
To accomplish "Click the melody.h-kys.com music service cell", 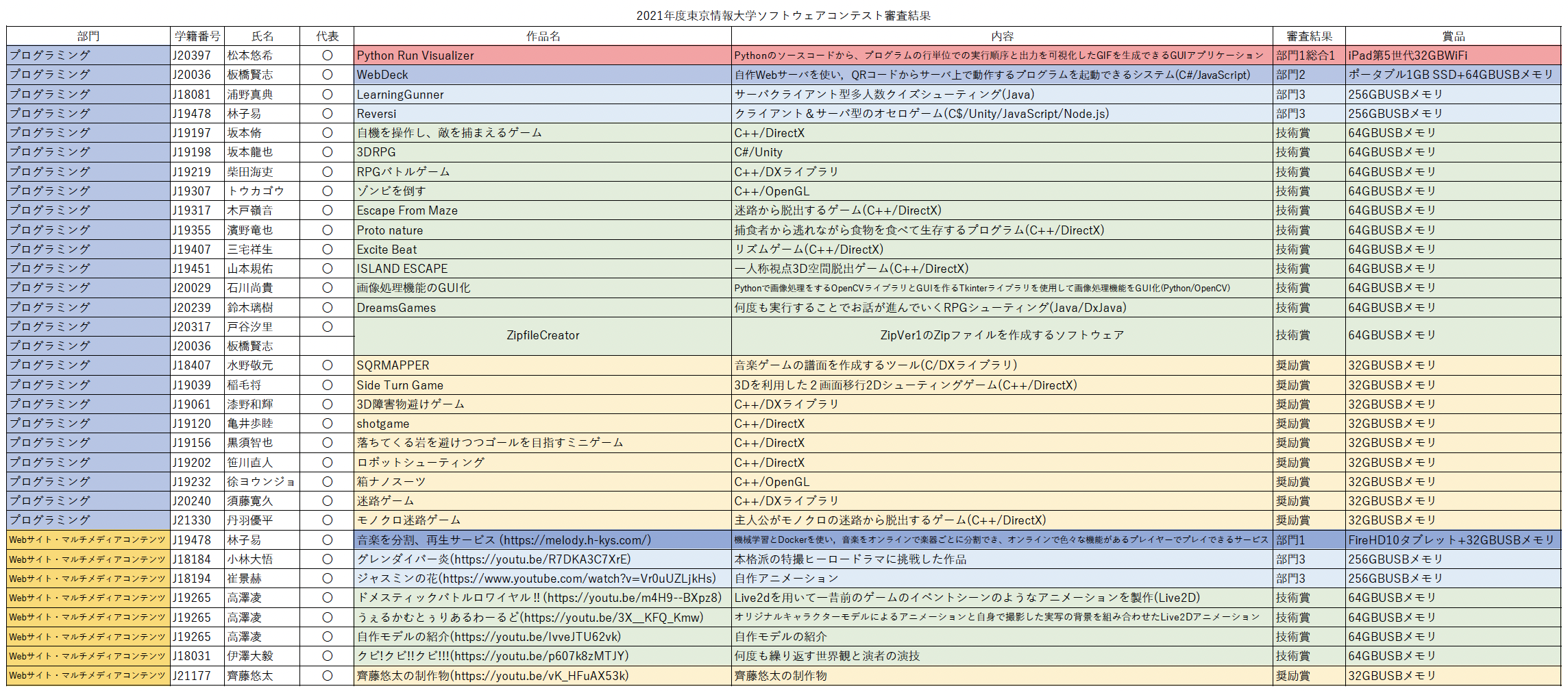I will click(543, 540).
